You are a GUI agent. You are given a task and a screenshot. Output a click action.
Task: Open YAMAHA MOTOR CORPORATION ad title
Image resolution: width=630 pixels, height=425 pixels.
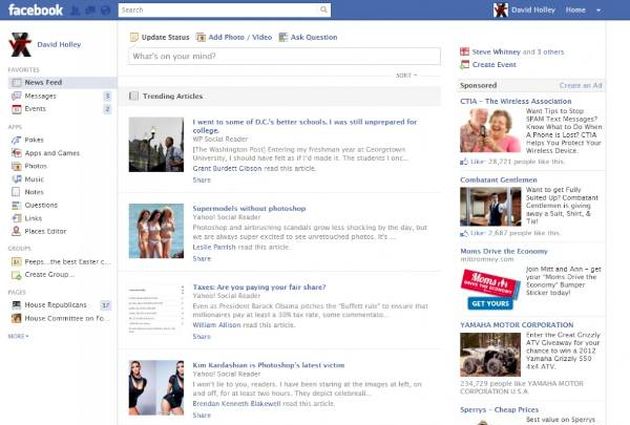[x=517, y=325]
